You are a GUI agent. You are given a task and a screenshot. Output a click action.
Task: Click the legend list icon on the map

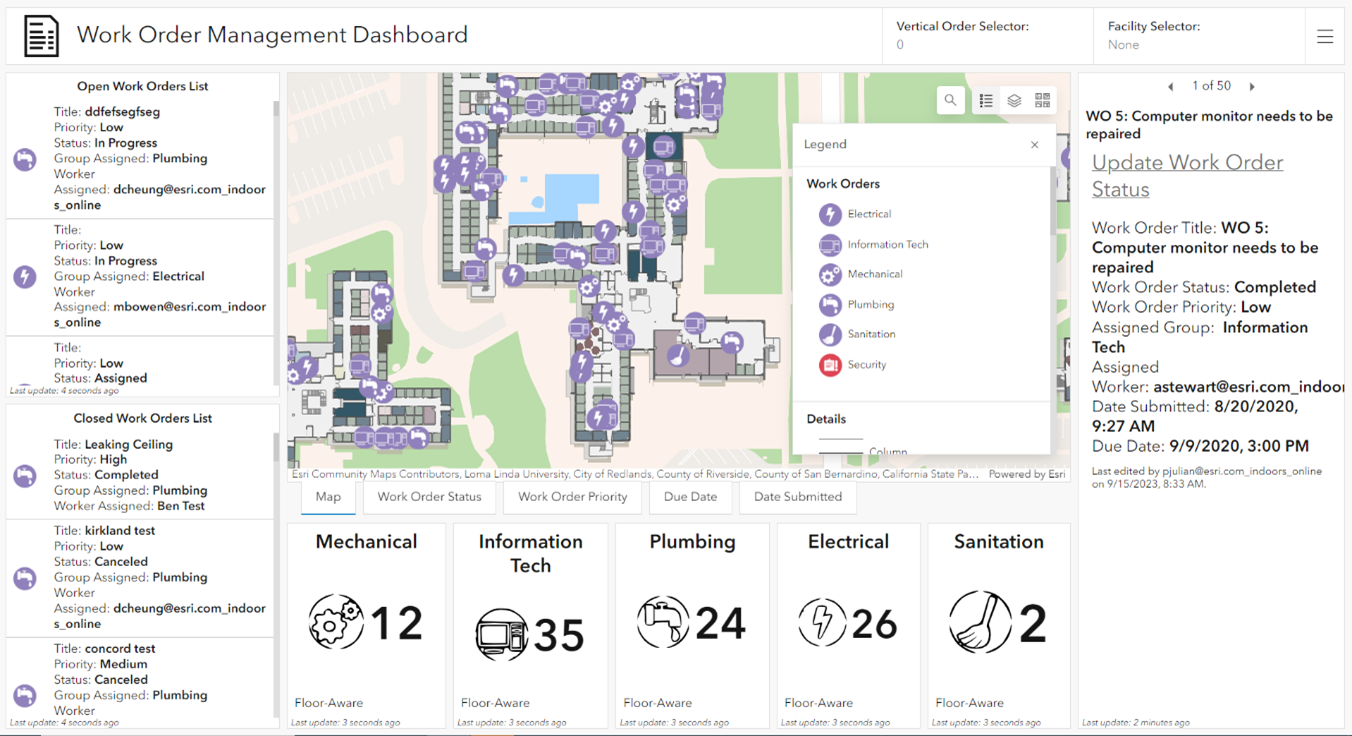click(986, 100)
